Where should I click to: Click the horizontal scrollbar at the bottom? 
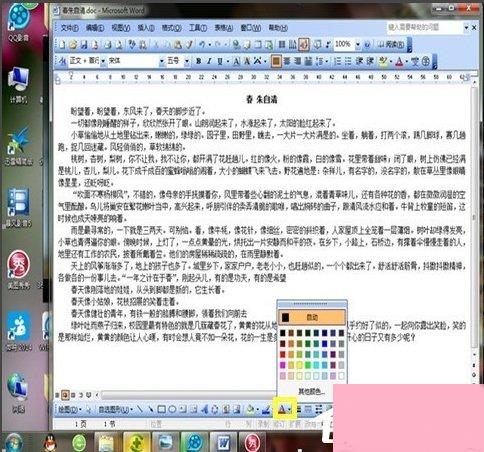coord(189,395)
